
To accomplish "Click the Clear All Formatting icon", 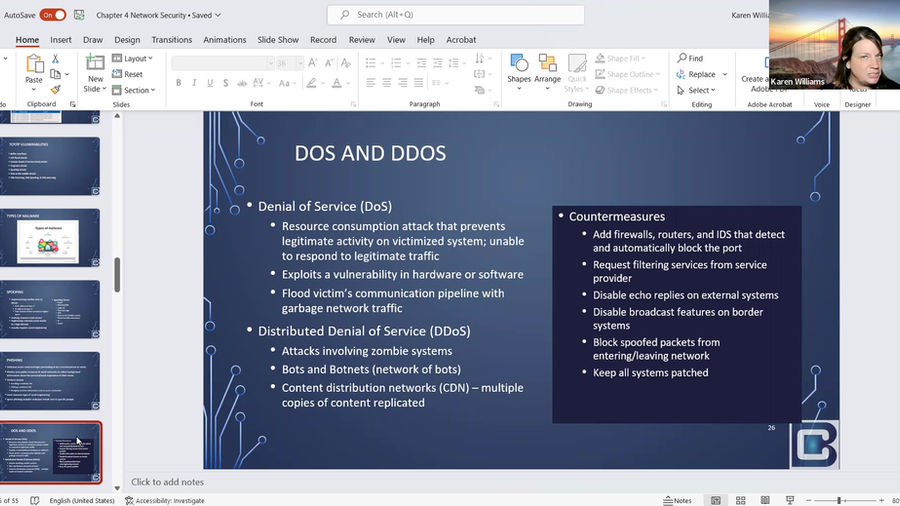I will (346, 63).
